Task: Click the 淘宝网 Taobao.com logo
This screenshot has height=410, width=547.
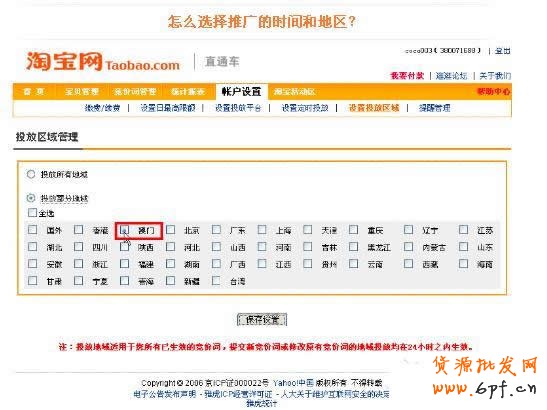Action: pyautogui.click(x=103, y=62)
